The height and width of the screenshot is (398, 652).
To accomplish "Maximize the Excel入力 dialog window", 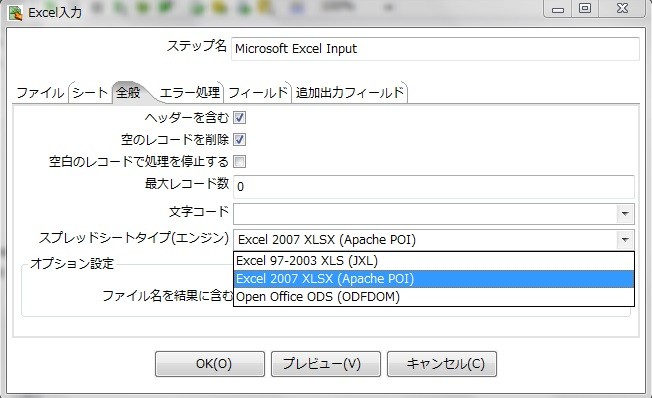I will pos(585,8).
